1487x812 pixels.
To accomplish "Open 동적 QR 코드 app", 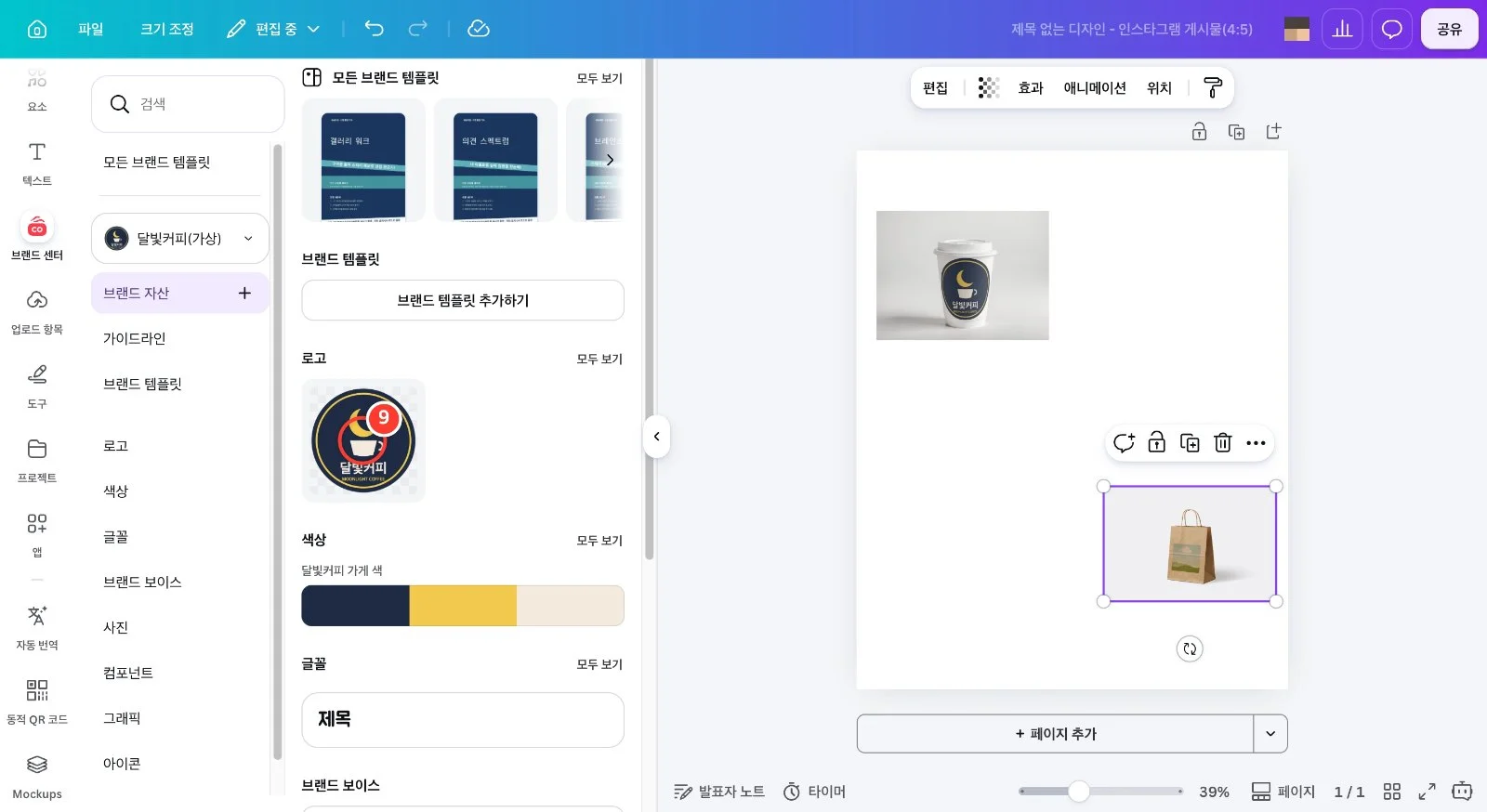I will [x=37, y=701].
